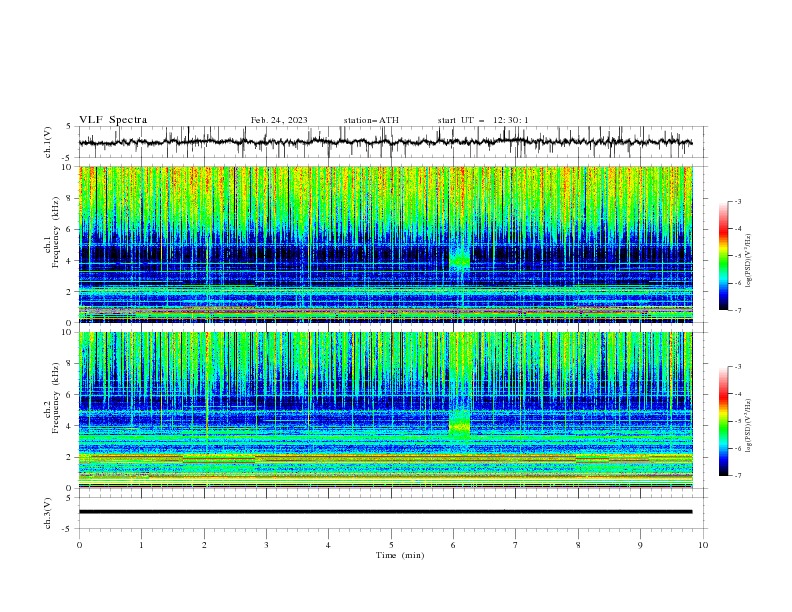This screenshot has height=612, width=792.
Task: Click time axis tick label "7"
Action: (516, 545)
